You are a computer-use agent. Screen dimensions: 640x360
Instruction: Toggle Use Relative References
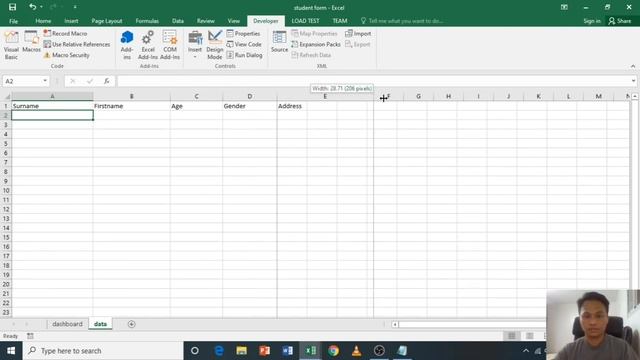coord(77,44)
